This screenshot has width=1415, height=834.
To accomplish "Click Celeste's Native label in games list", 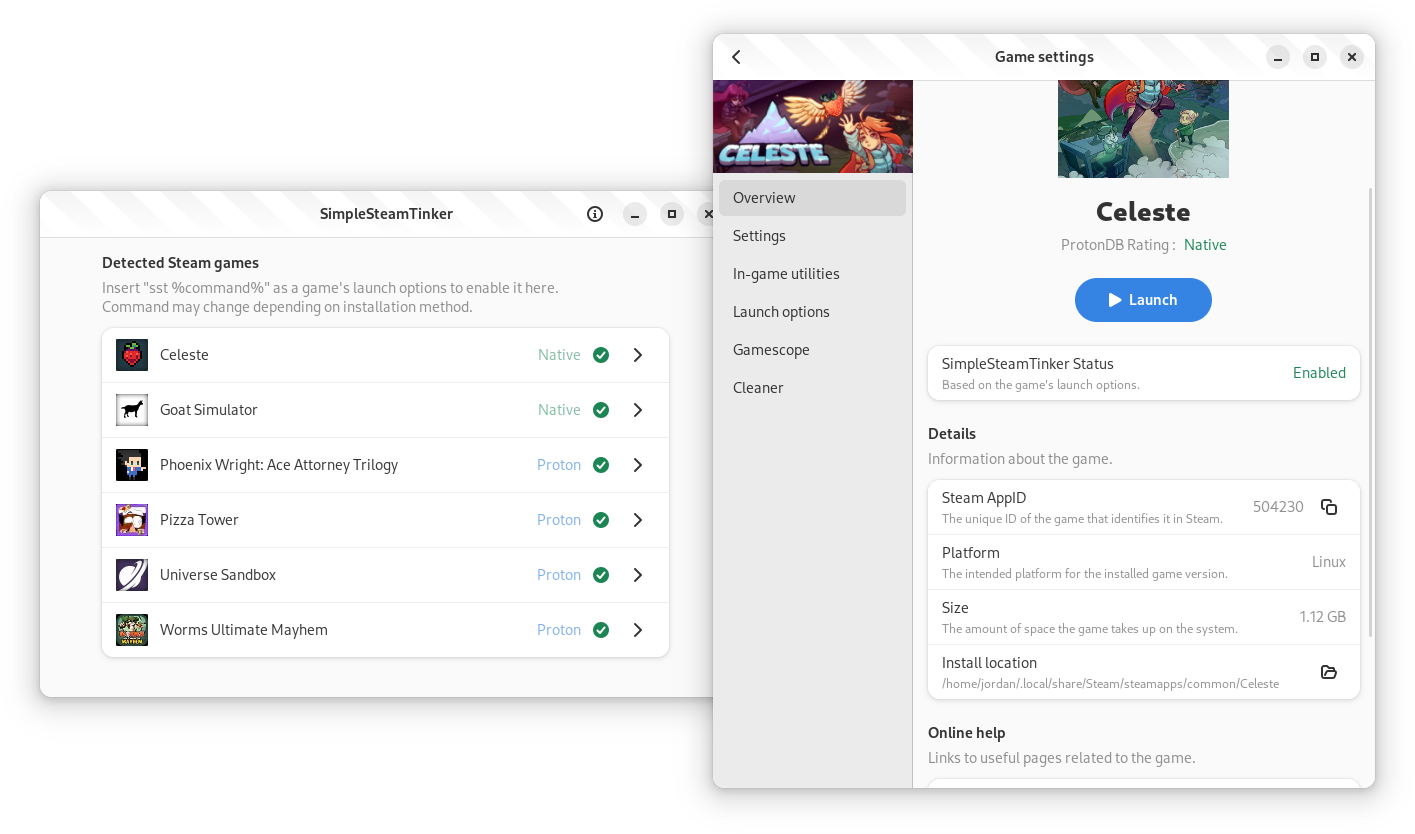I will pyautogui.click(x=559, y=355).
